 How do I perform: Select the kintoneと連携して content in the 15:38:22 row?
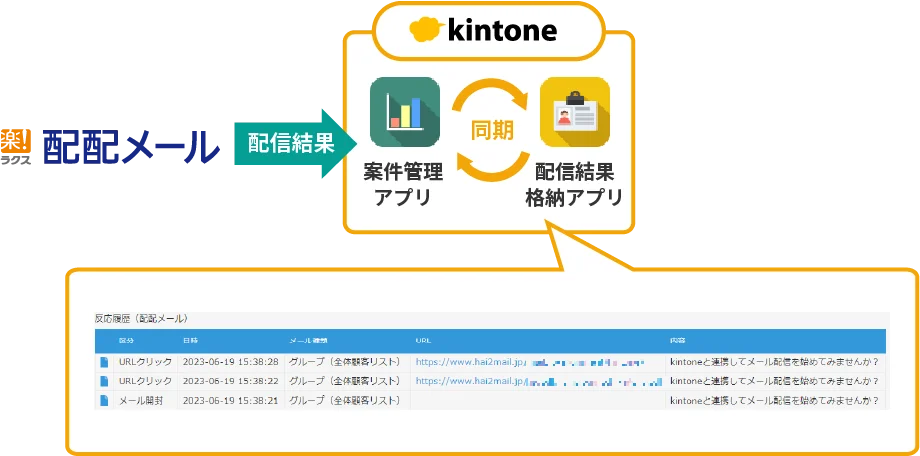[774, 381]
